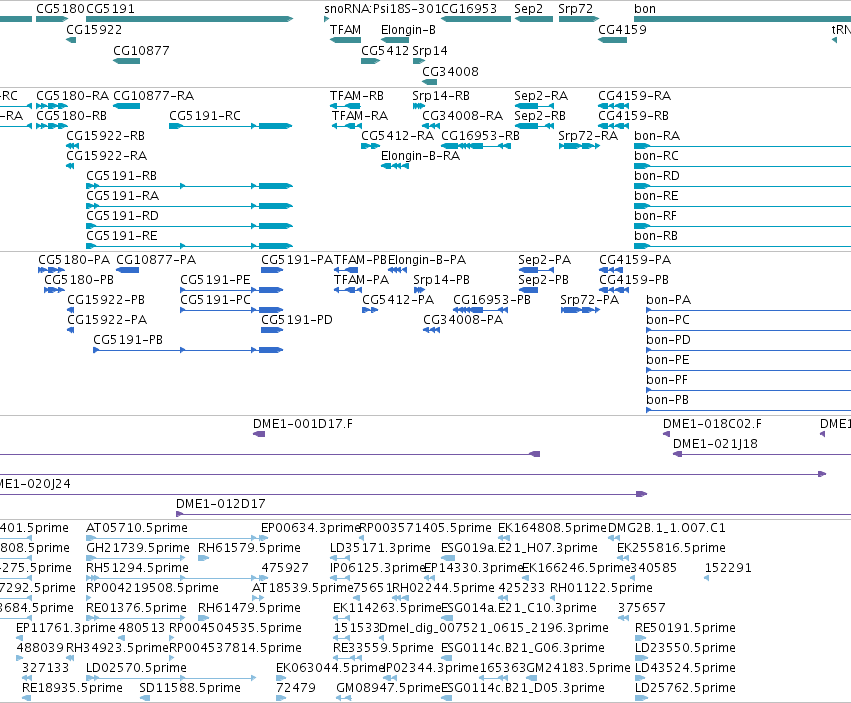Click clone DME1-021J18 label
This screenshot has height=703, width=851.
click(x=715, y=444)
